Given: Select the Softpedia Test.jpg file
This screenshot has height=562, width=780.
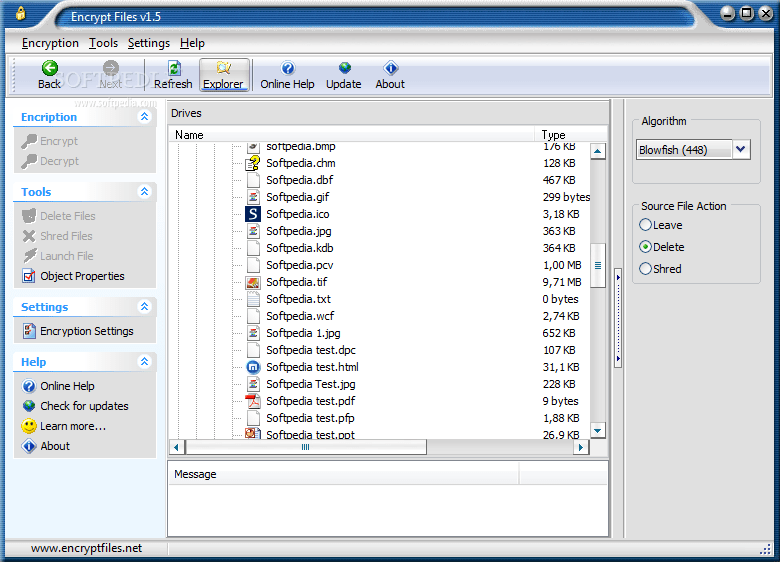Looking at the screenshot, I should (x=310, y=384).
